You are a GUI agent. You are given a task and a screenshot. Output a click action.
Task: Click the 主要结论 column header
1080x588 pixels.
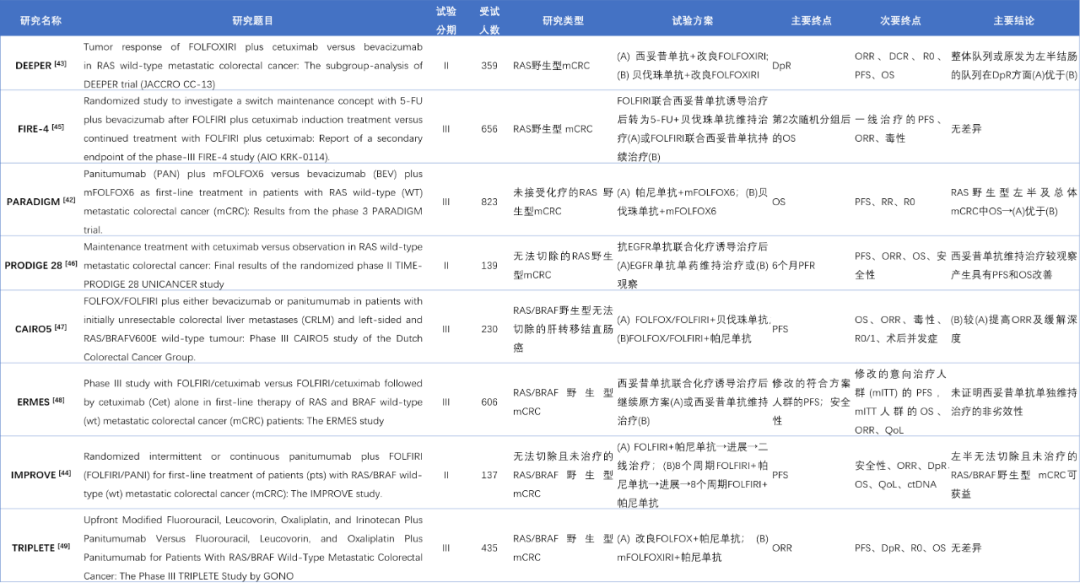point(1013,20)
